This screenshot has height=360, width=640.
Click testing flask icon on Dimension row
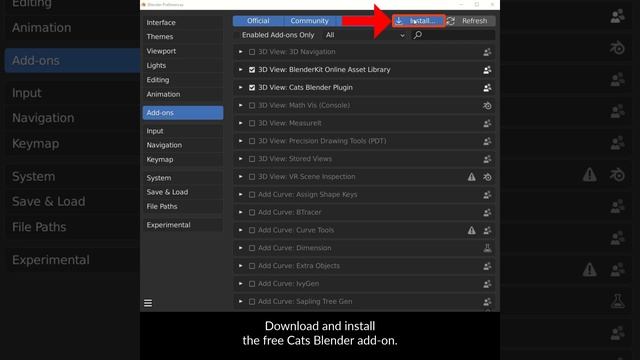click(487, 248)
